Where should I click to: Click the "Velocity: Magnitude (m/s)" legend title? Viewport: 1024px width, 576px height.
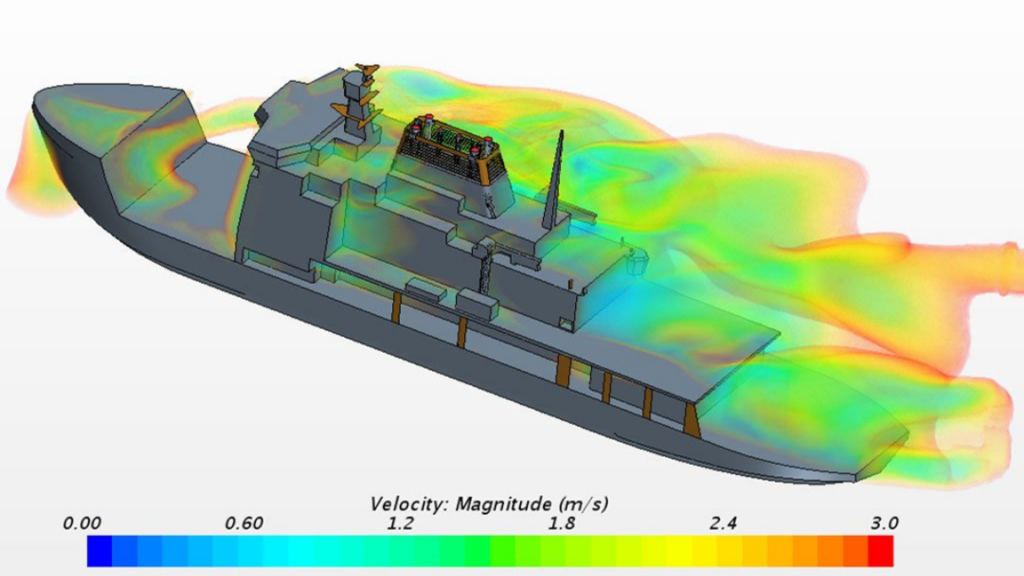(x=489, y=504)
